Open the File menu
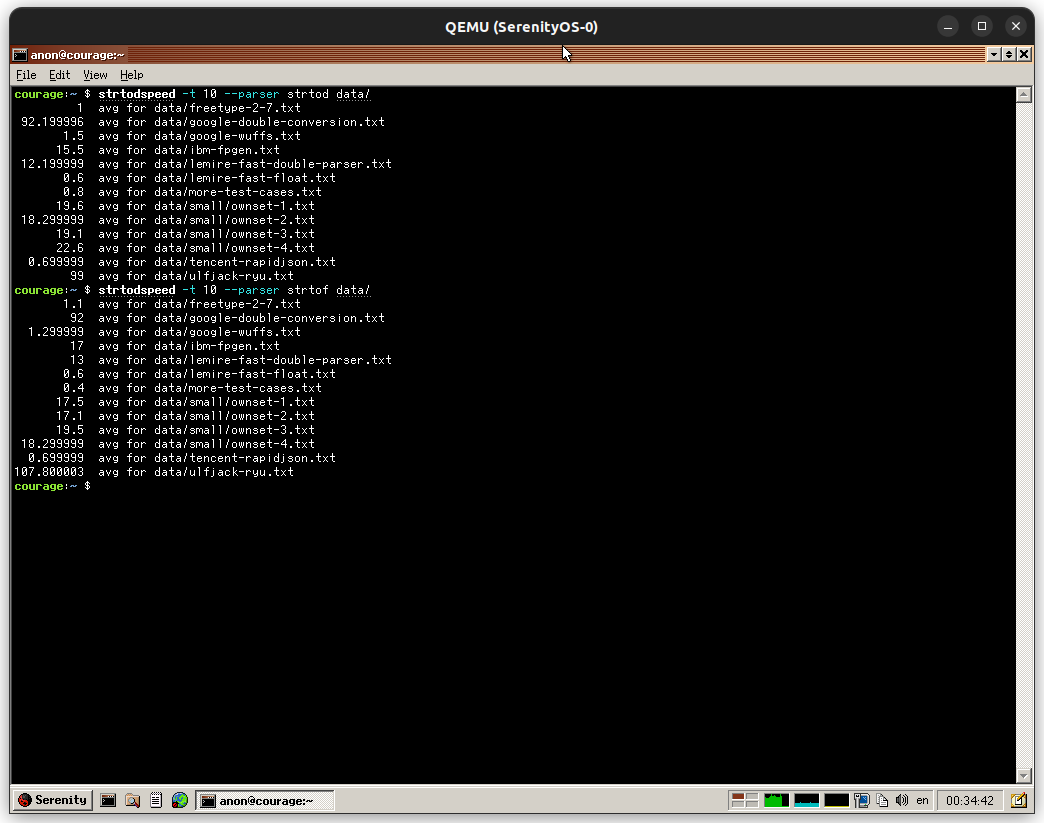 (x=25, y=74)
